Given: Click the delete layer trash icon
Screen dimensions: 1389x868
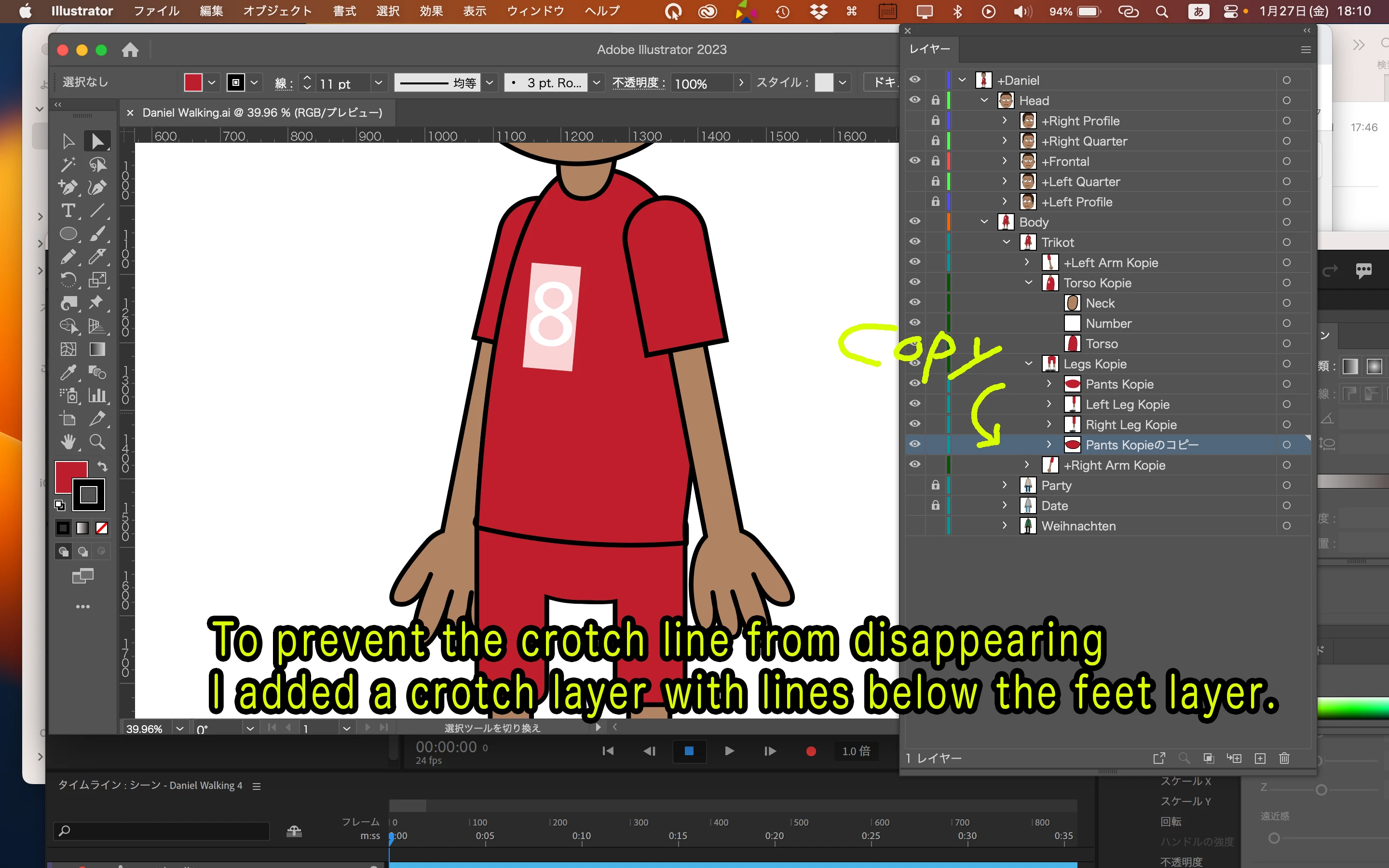Looking at the screenshot, I should (x=1284, y=759).
